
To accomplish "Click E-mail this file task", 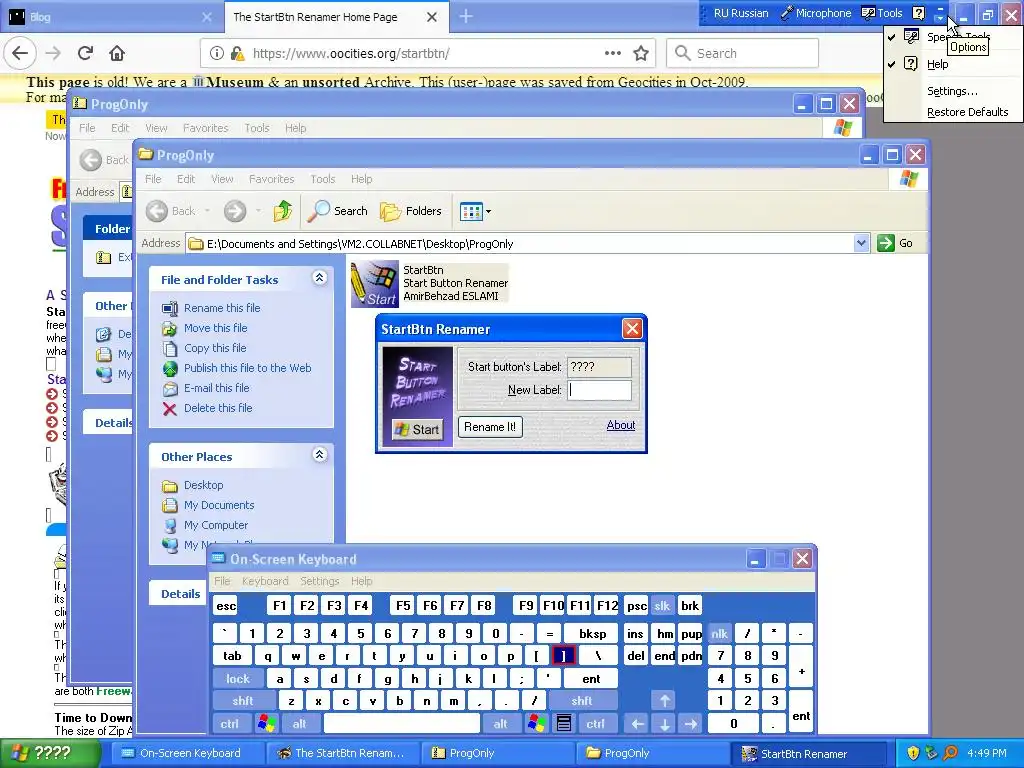I will pos(216,388).
